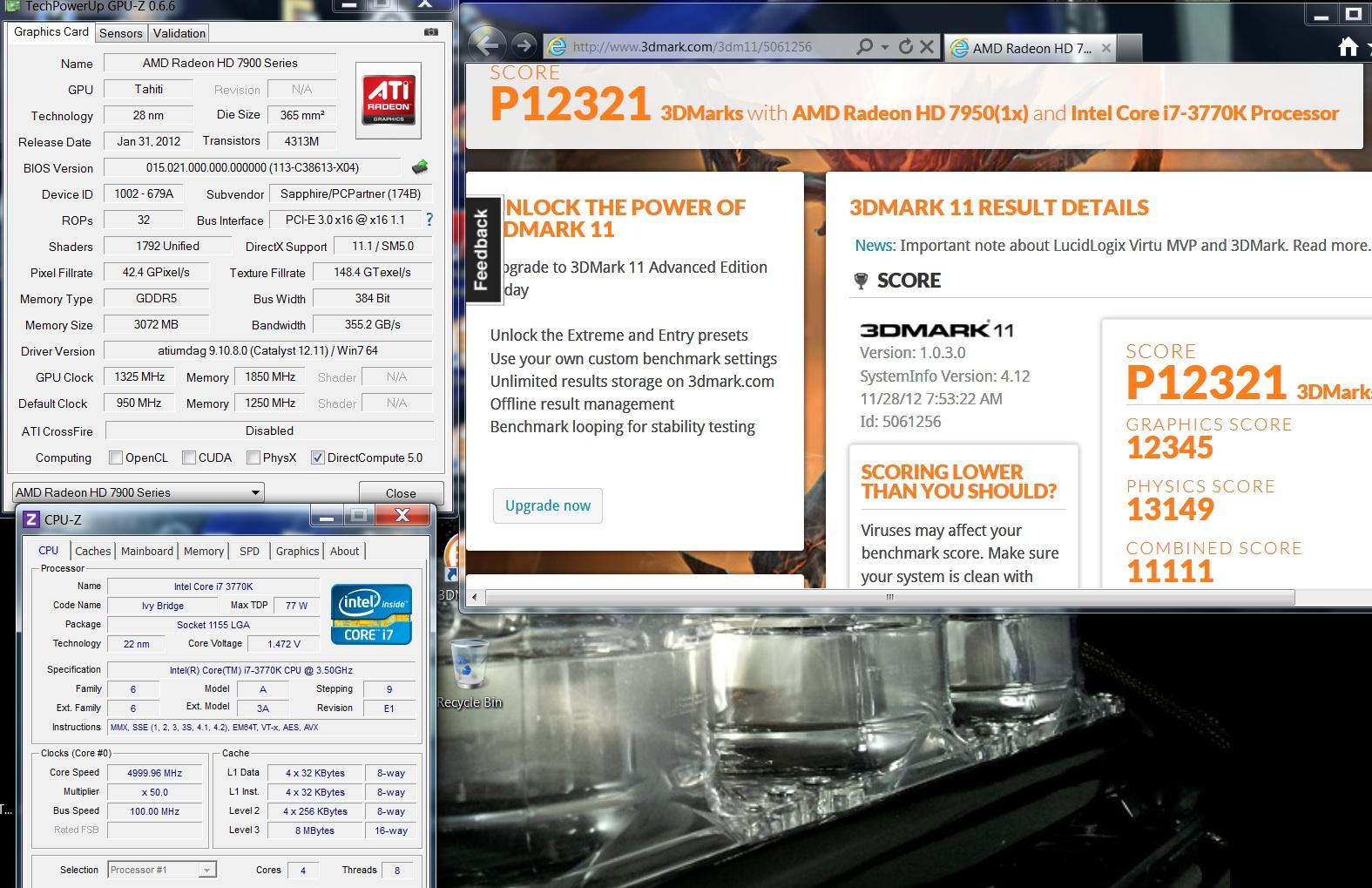Click the trophy icon next to SCORE heading
The height and width of the screenshot is (888, 1372).
click(x=861, y=281)
